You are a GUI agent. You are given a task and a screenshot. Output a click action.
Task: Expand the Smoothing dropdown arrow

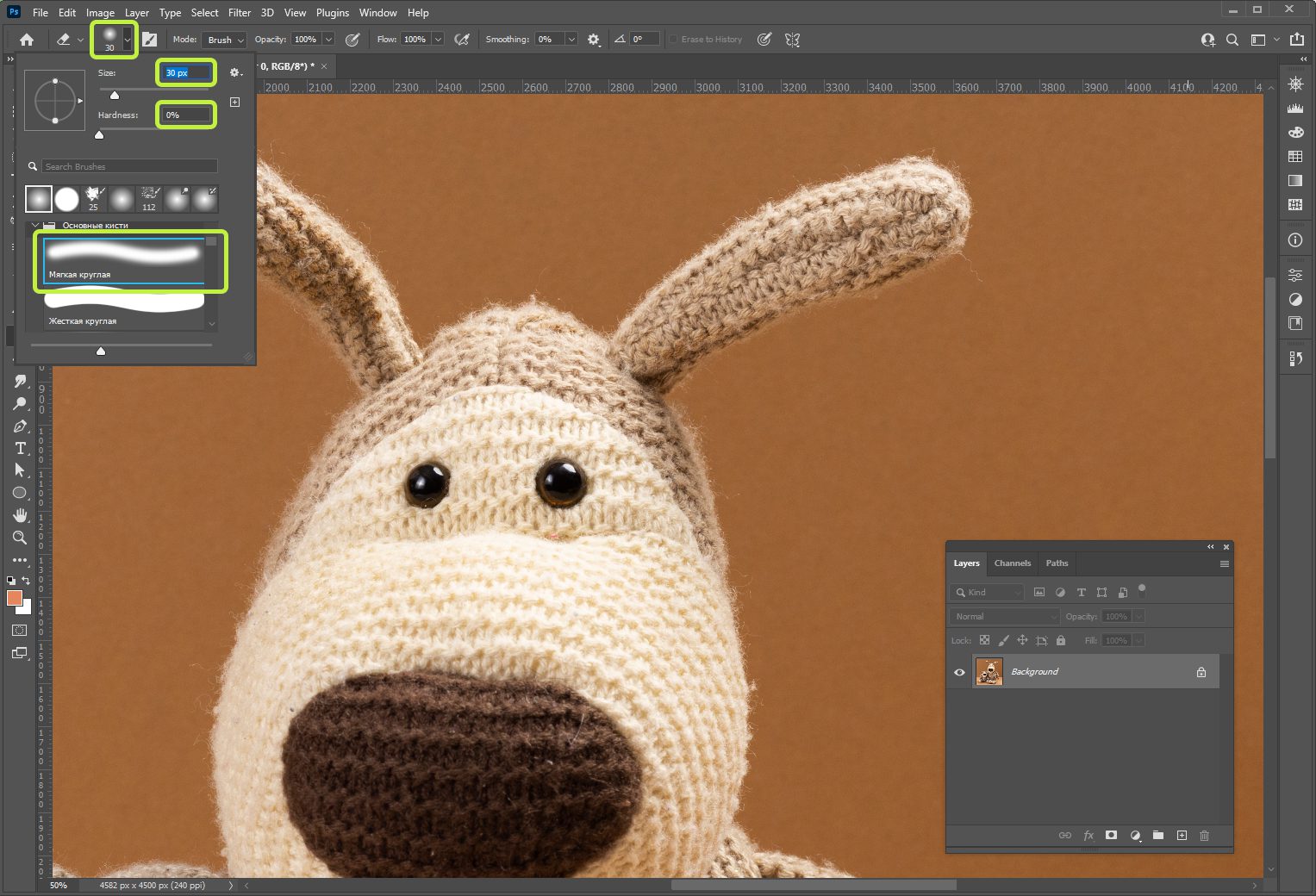pos(571,40)
